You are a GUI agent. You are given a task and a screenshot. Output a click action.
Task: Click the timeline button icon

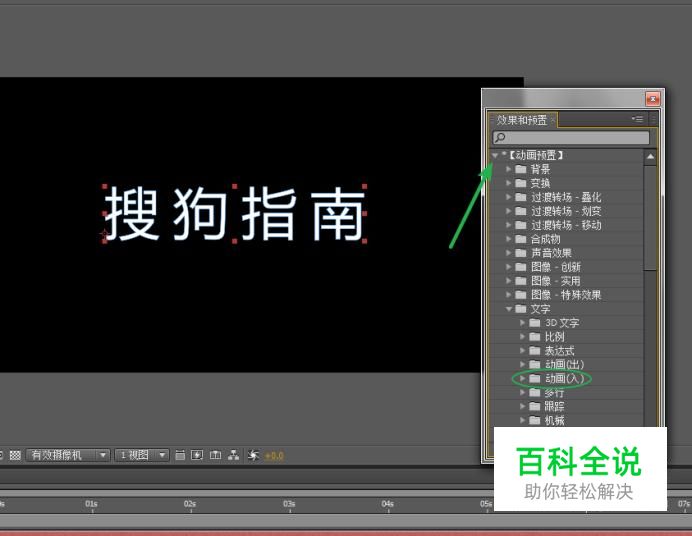coord(215,455)
